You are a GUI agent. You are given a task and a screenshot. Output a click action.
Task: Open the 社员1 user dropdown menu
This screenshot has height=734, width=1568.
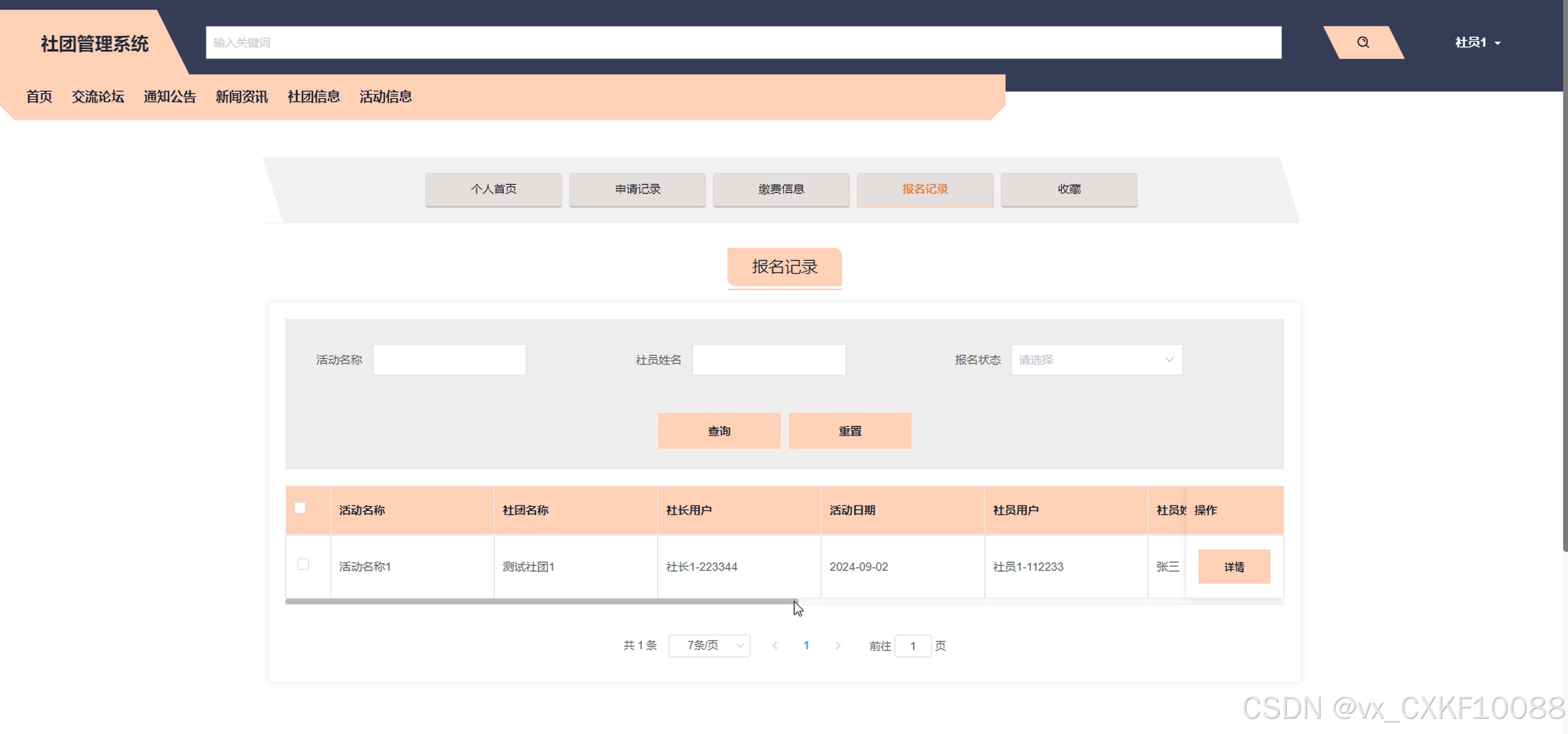point(1477,42)
